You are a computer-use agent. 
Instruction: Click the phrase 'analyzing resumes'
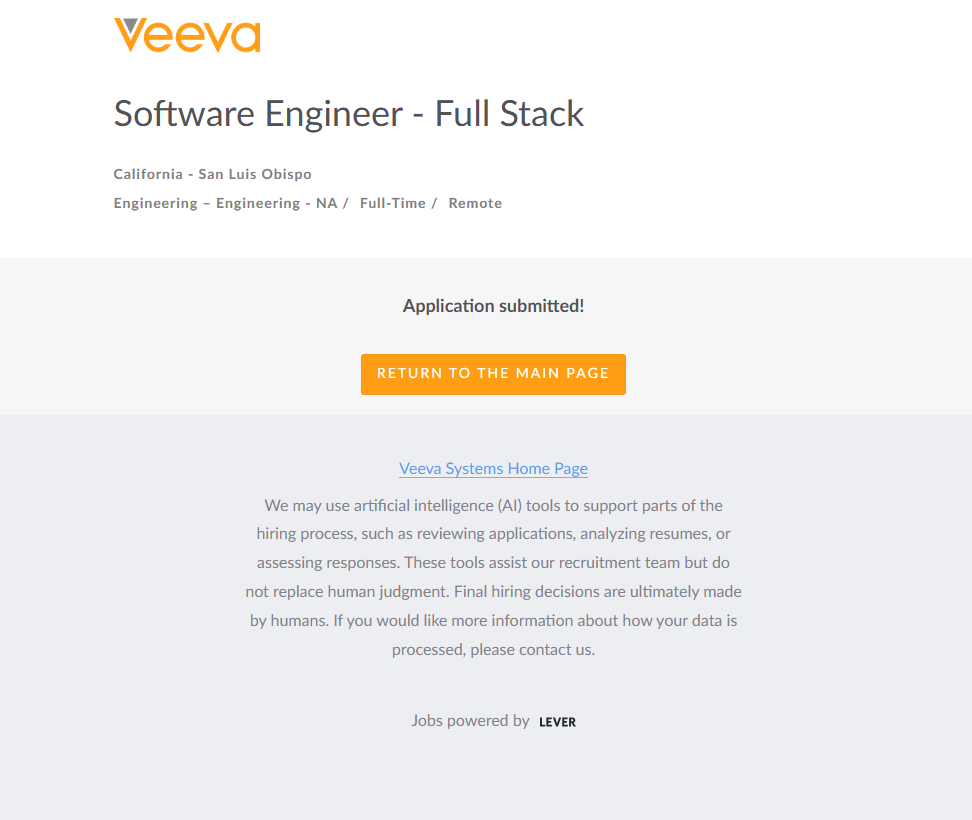coord(642,534)
